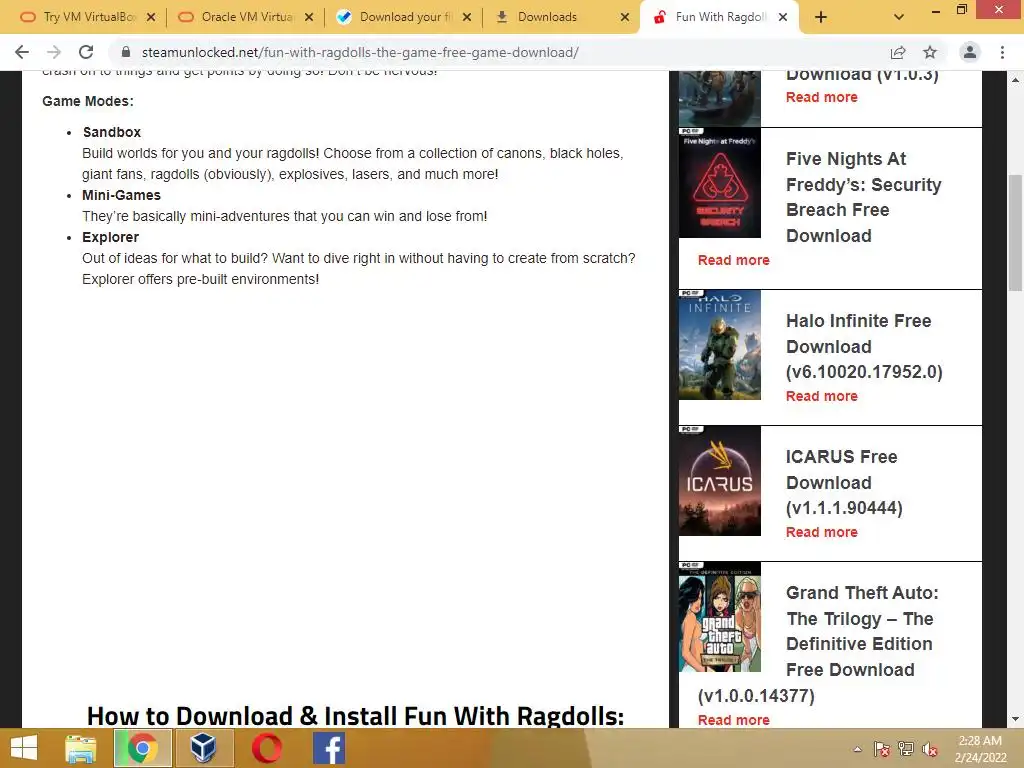The image size is (1024, 768).
Task: Open the Windows Start button
Action: (x=24, y=748)
